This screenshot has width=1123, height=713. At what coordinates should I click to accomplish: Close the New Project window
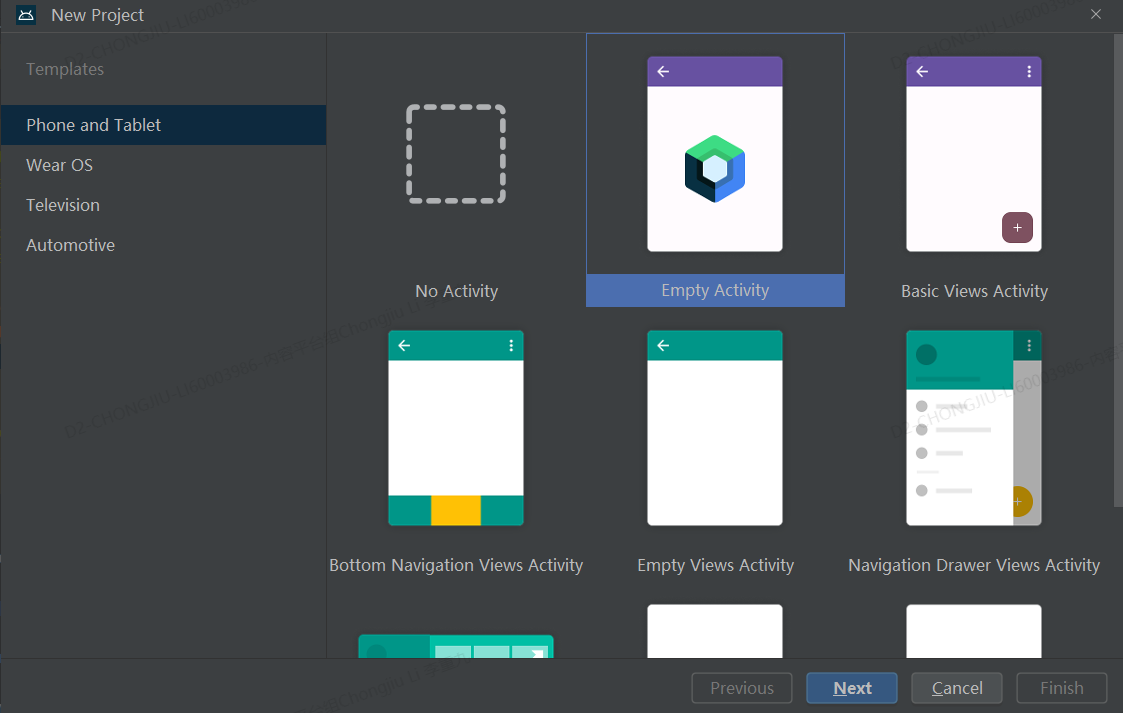coord(1096,14)
